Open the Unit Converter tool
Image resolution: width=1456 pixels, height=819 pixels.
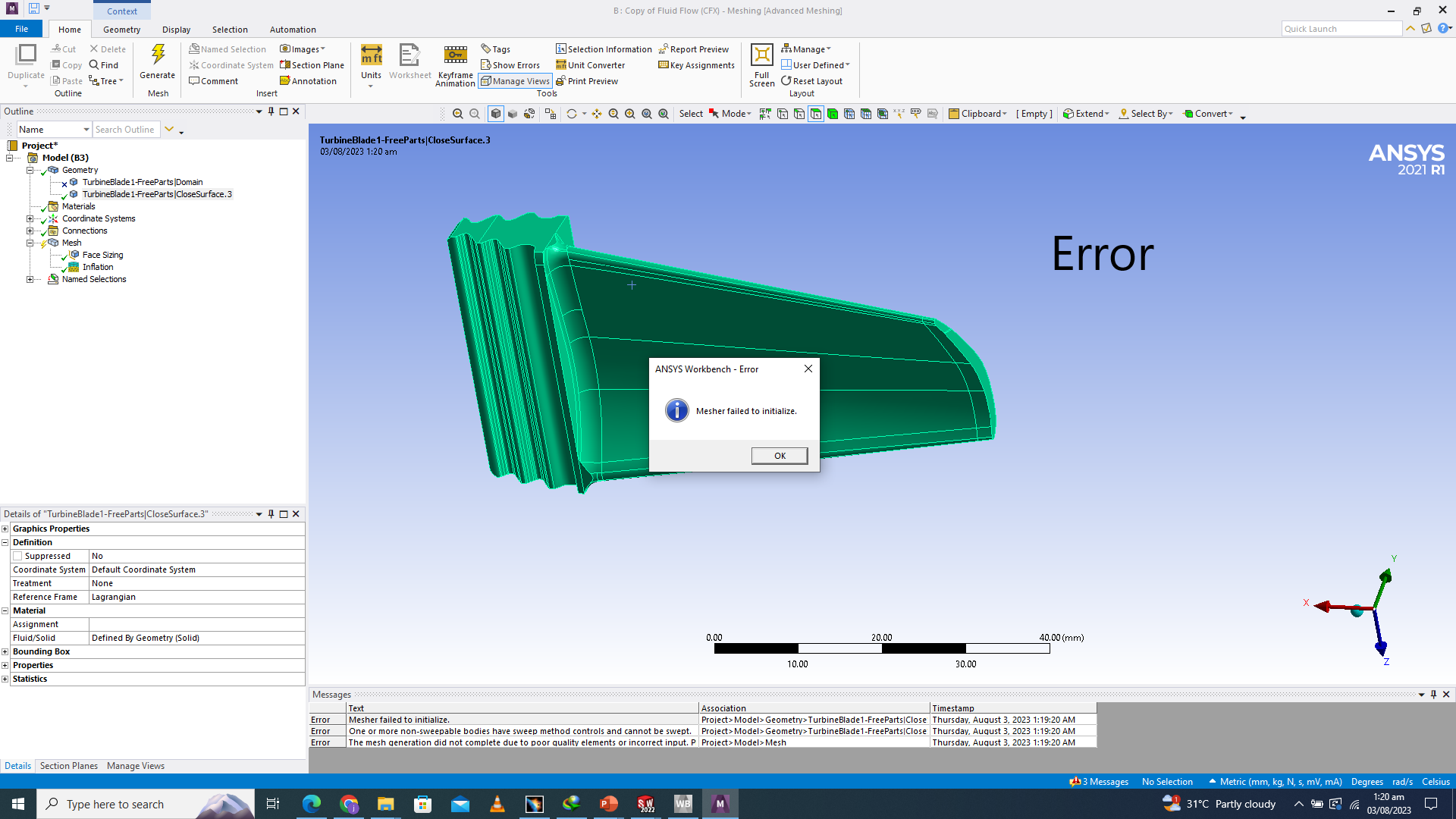pyautogui.click(x=590, y=65)
